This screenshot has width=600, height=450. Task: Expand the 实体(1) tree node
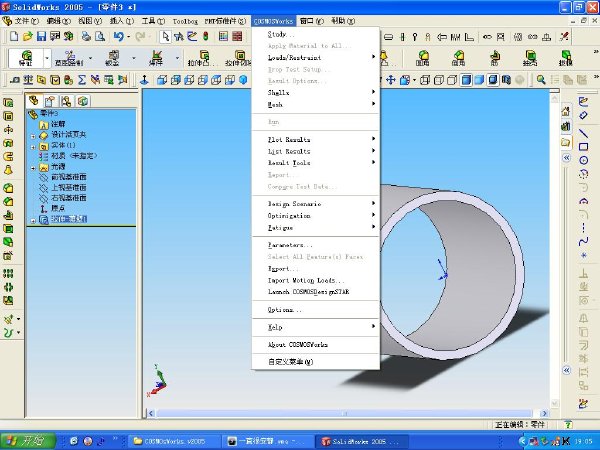pos(33,147)
